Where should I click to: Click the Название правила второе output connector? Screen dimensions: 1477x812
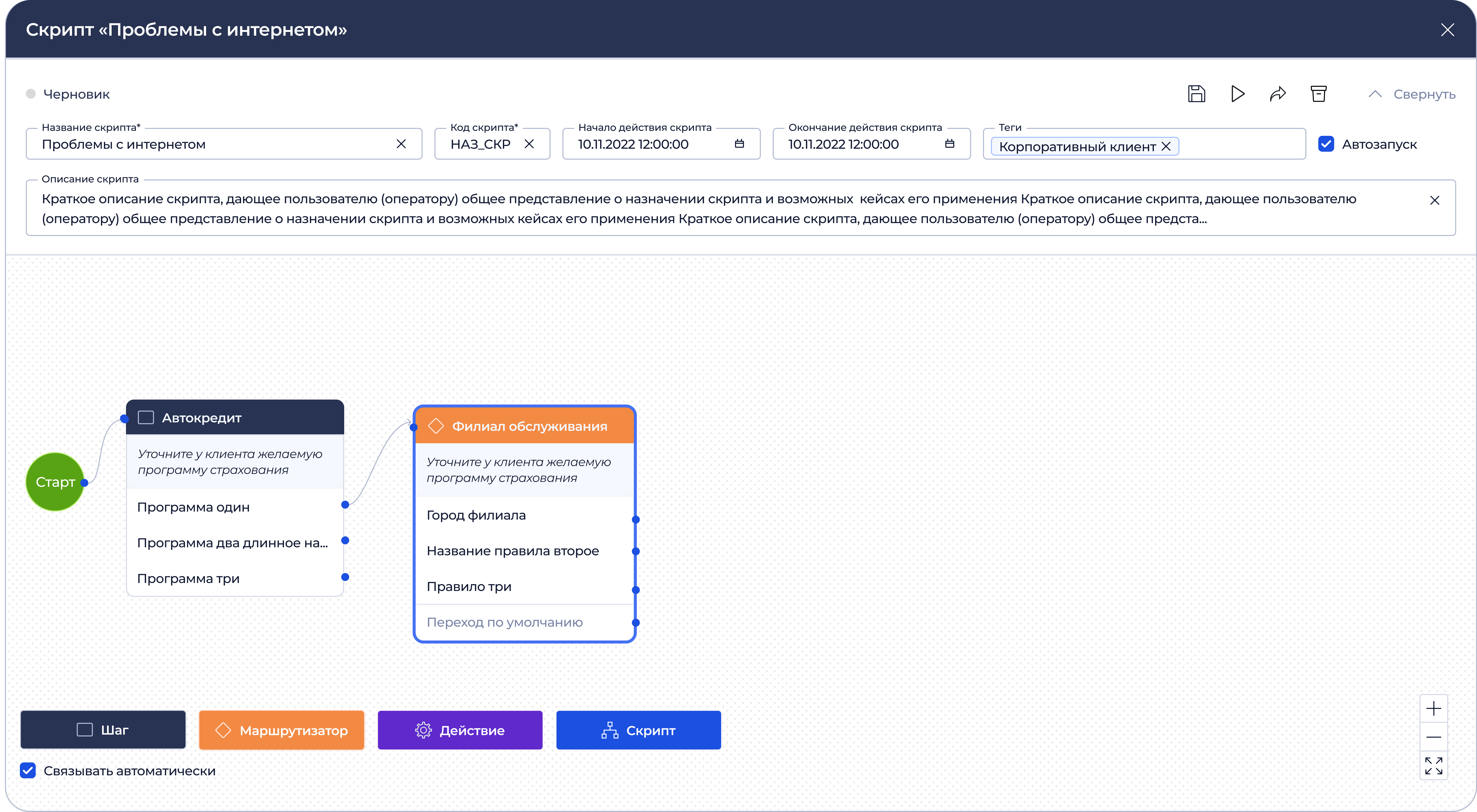tap(635, 551)
